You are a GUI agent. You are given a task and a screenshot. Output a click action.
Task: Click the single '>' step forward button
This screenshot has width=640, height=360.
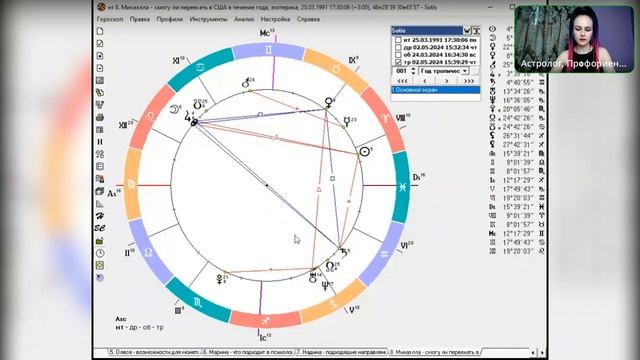point(447,81)
